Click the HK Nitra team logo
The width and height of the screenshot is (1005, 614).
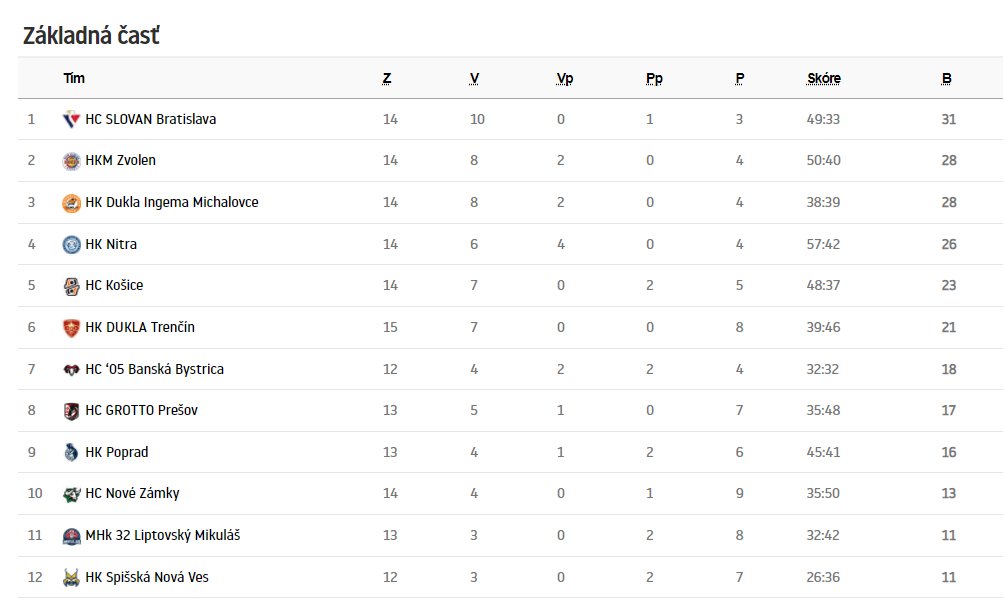(71, 245)
